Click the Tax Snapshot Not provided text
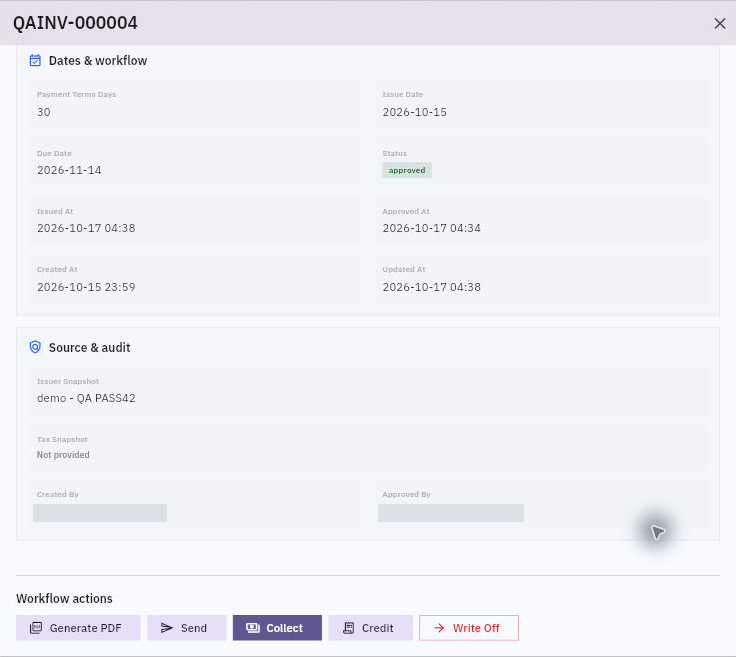The width and height of the screenshot is (736, 657). point(63,455)
